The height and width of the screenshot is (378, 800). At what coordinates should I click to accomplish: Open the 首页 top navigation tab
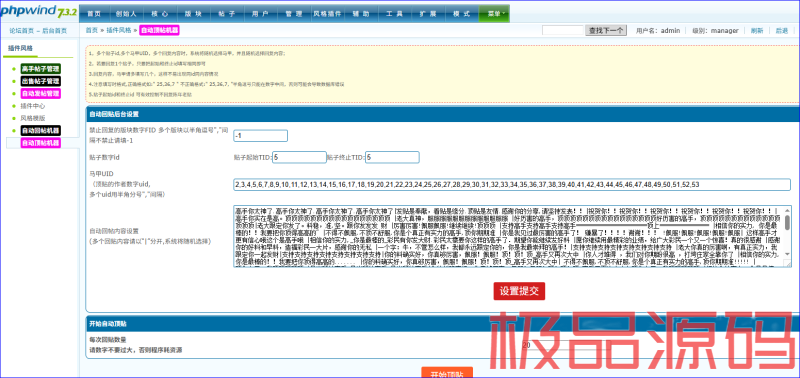94,14
